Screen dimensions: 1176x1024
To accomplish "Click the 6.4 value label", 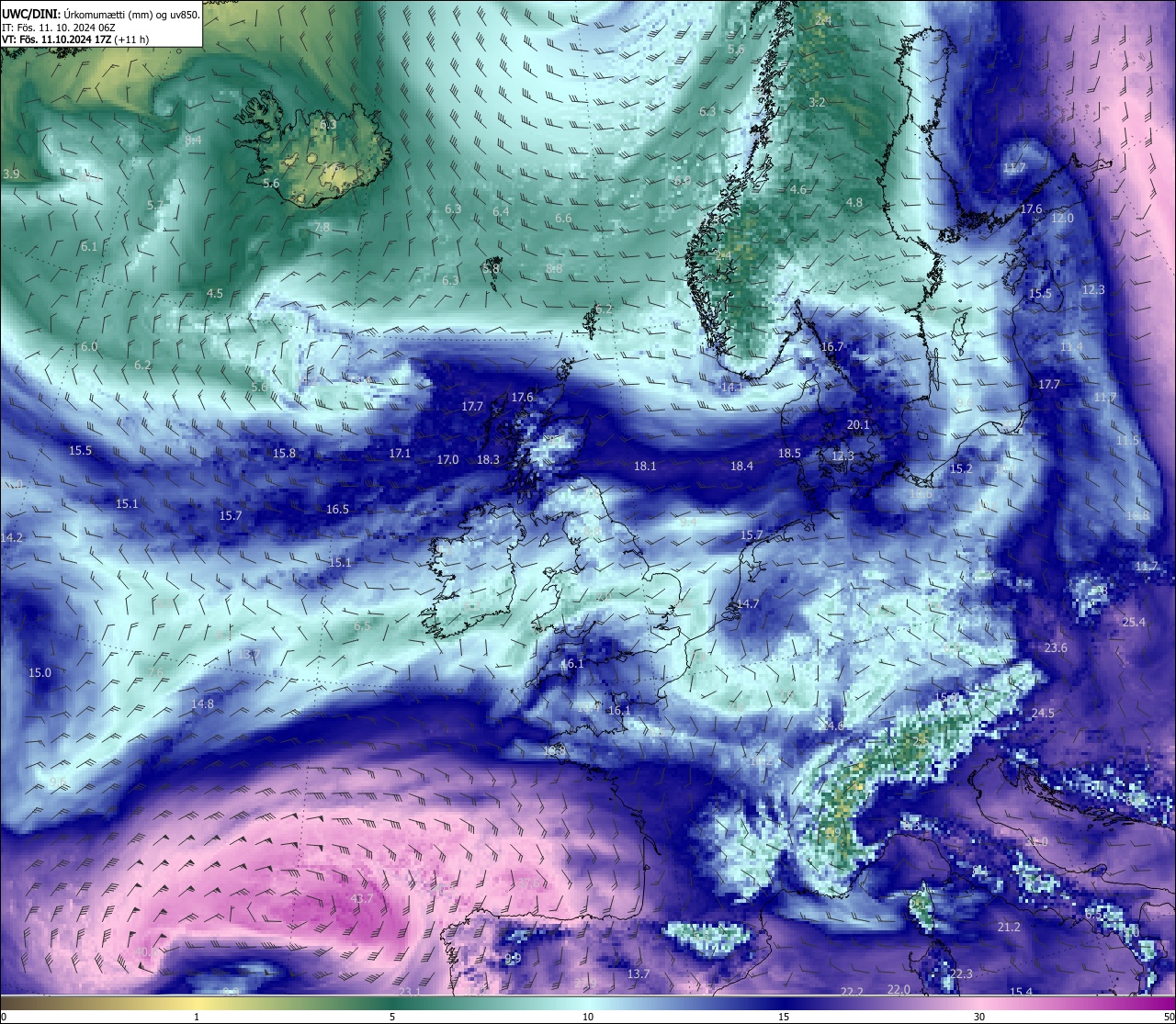I will point(500,211).
